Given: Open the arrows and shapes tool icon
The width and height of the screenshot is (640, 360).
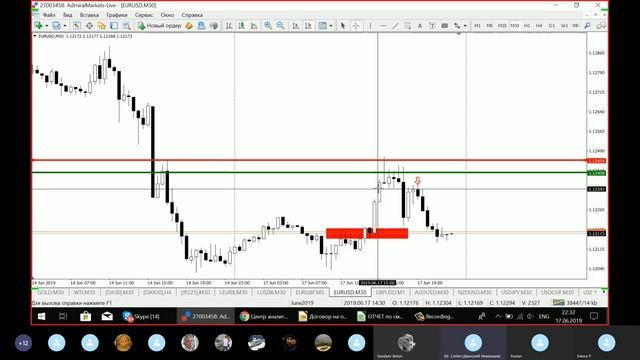Looking at the screenshot, I should click(457, 26).
